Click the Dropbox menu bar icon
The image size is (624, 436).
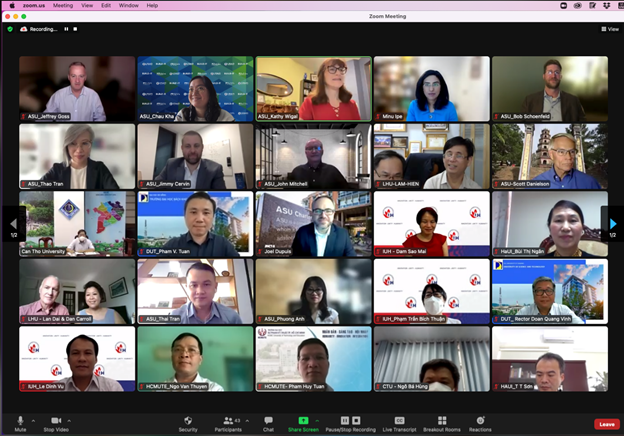coord(606,6)
